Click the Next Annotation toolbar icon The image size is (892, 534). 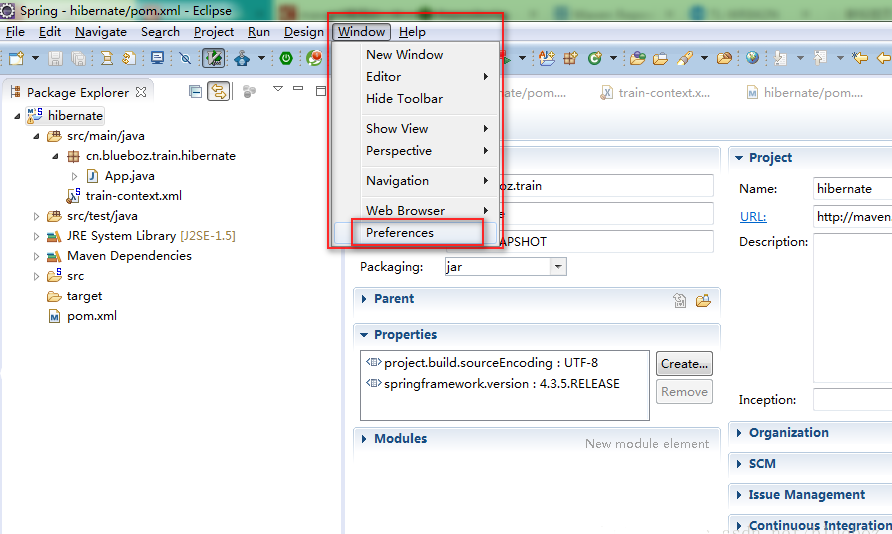780,58
